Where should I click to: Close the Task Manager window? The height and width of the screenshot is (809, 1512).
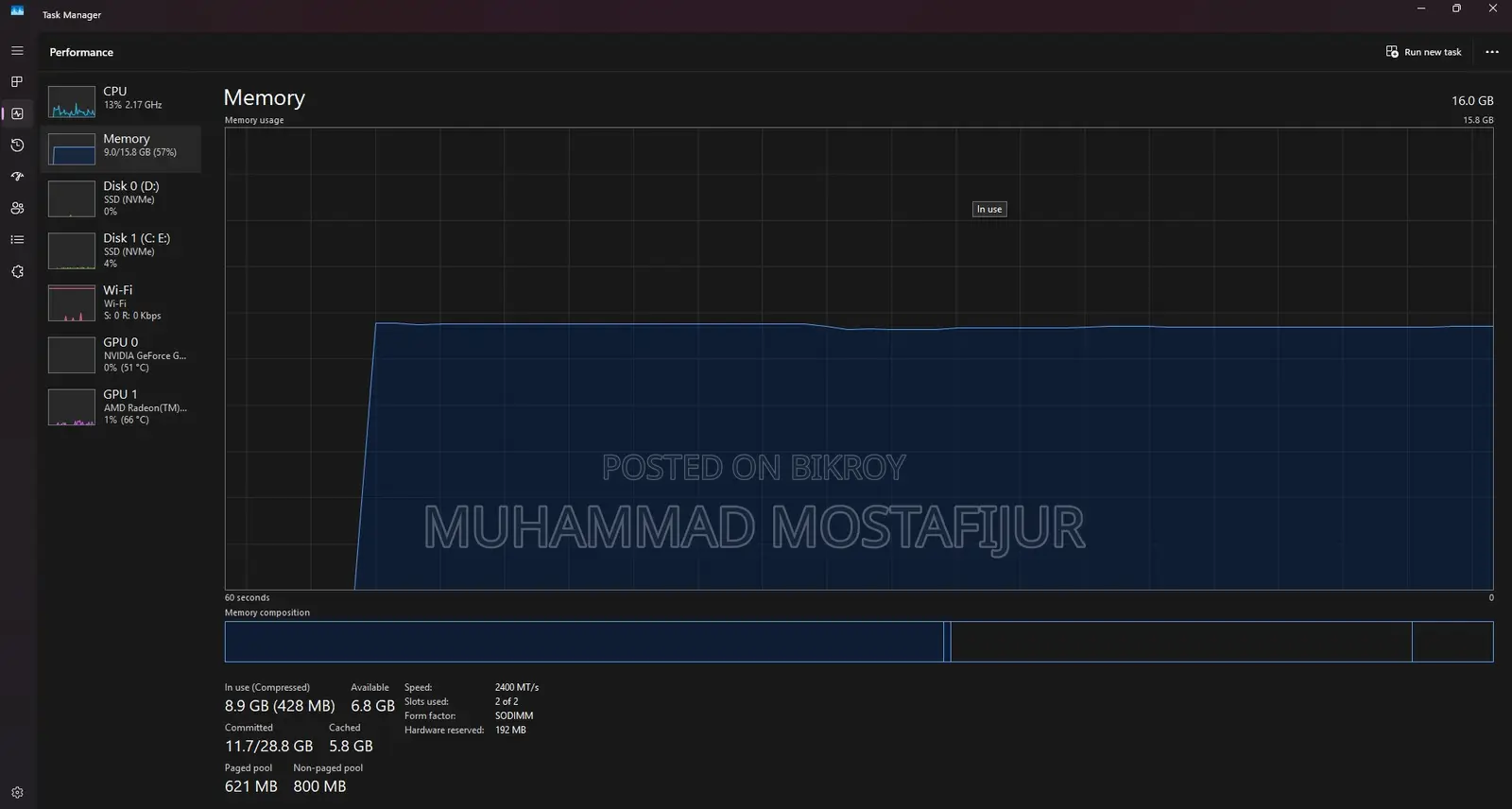click(x=1493, y=9)
